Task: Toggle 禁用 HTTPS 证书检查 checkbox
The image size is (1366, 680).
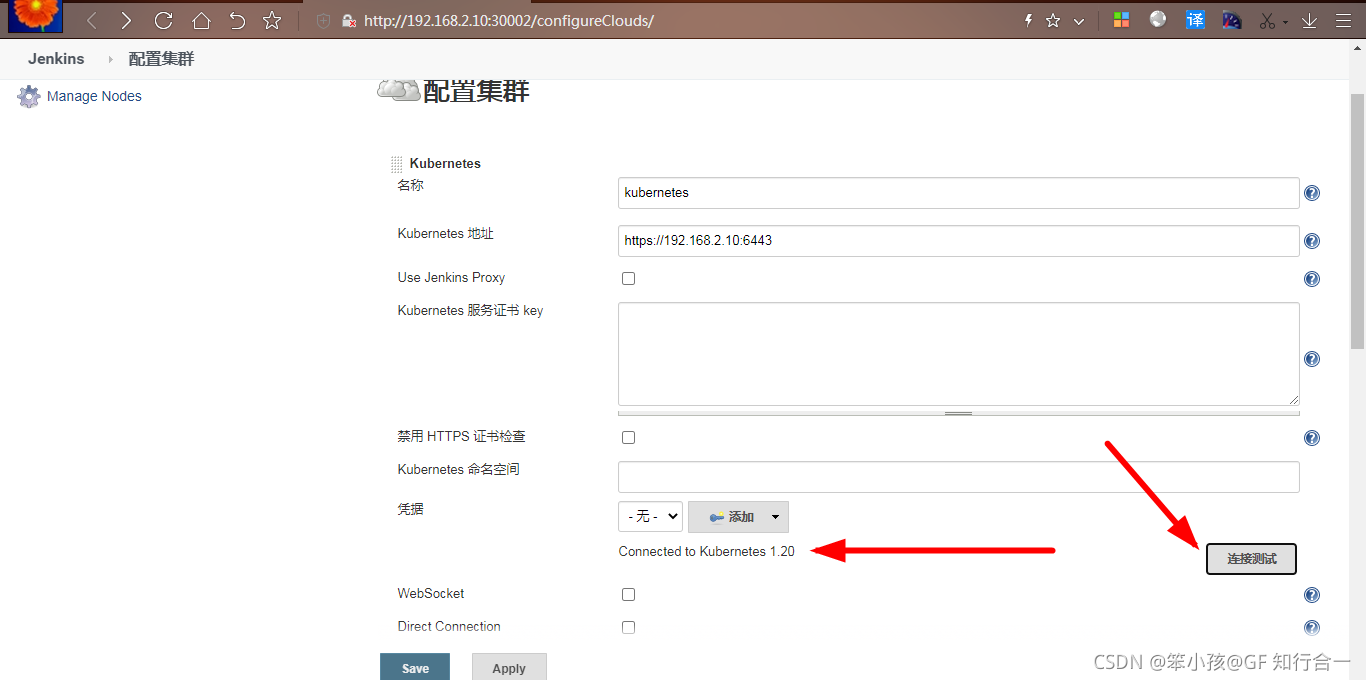Action: click(628, 437)
